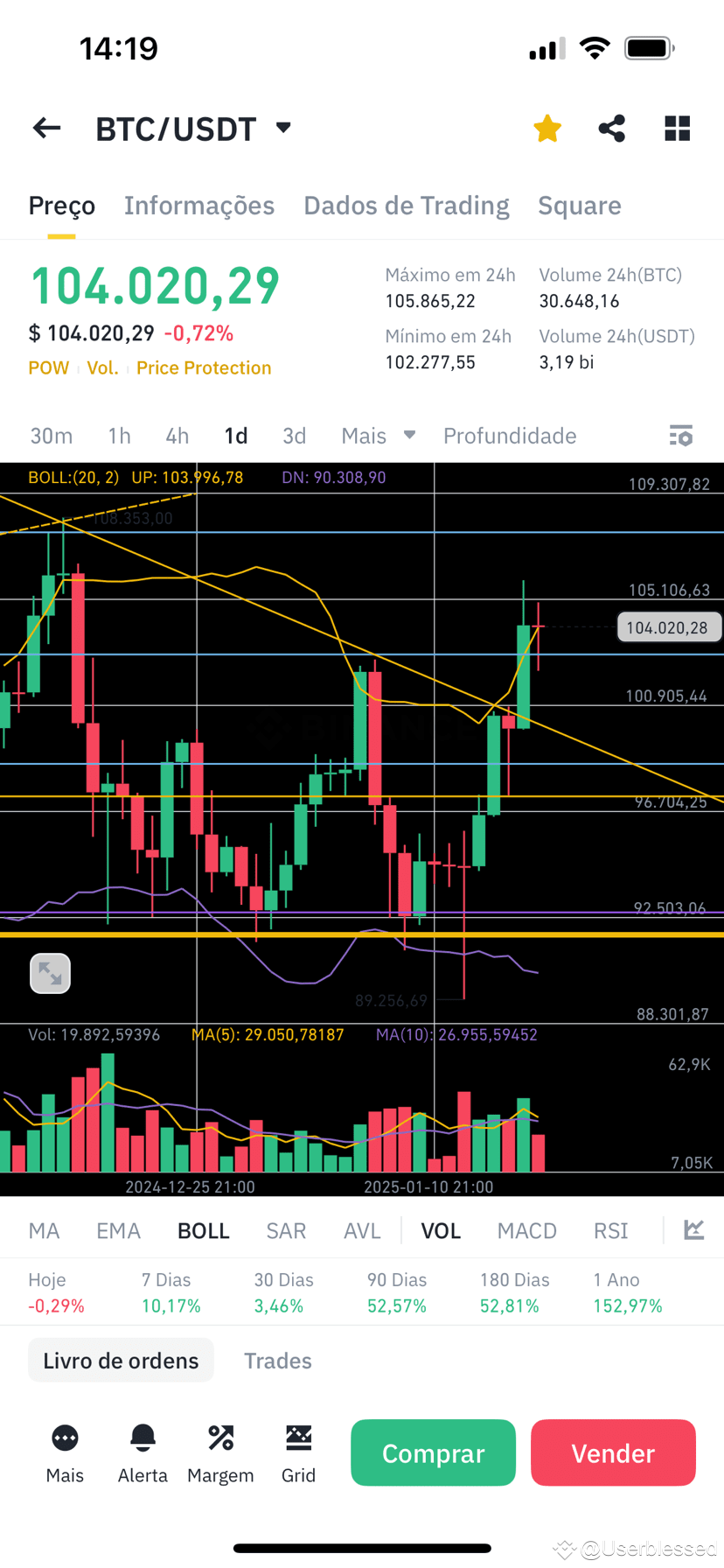724x1568 pixels.
Task: Tap the 2024-12-25 21:00 date label
Action: 190,1186
